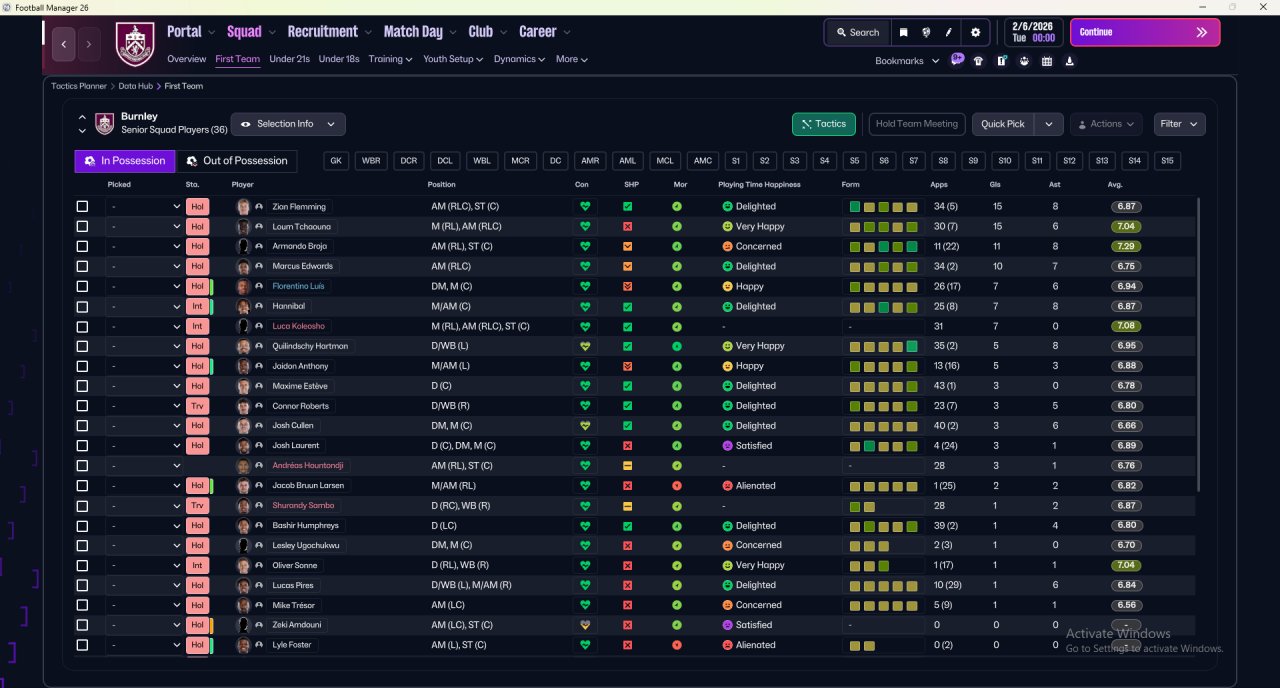Click the Burnley club crest logo
The width and height of the screenshot is (1280, 688).
[x=135, y=44]
